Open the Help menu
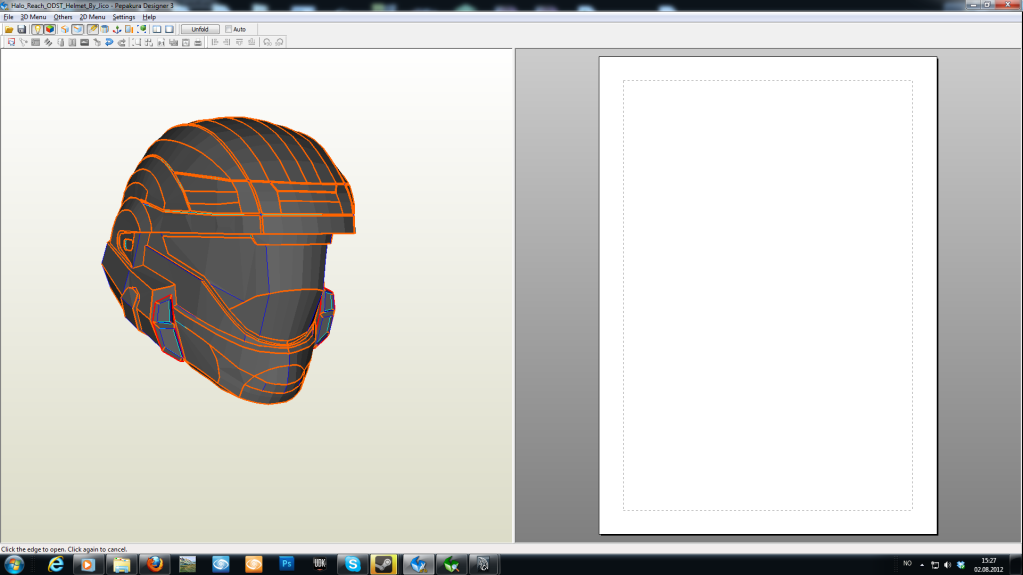The width and height of the screenshot is (1023, 575). tap(149, 17)
